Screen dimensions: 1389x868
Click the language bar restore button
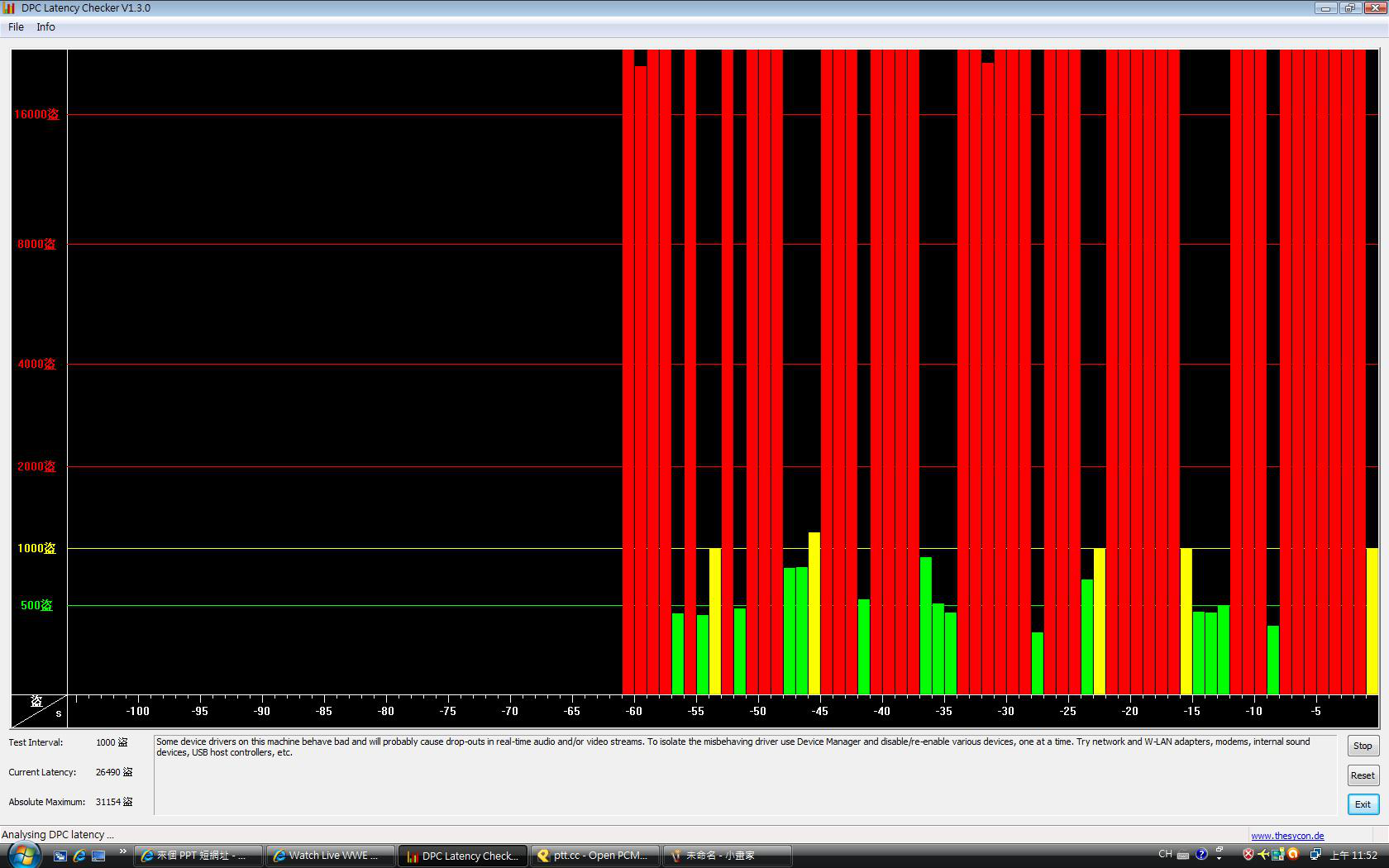click(x=1220, y=850)
